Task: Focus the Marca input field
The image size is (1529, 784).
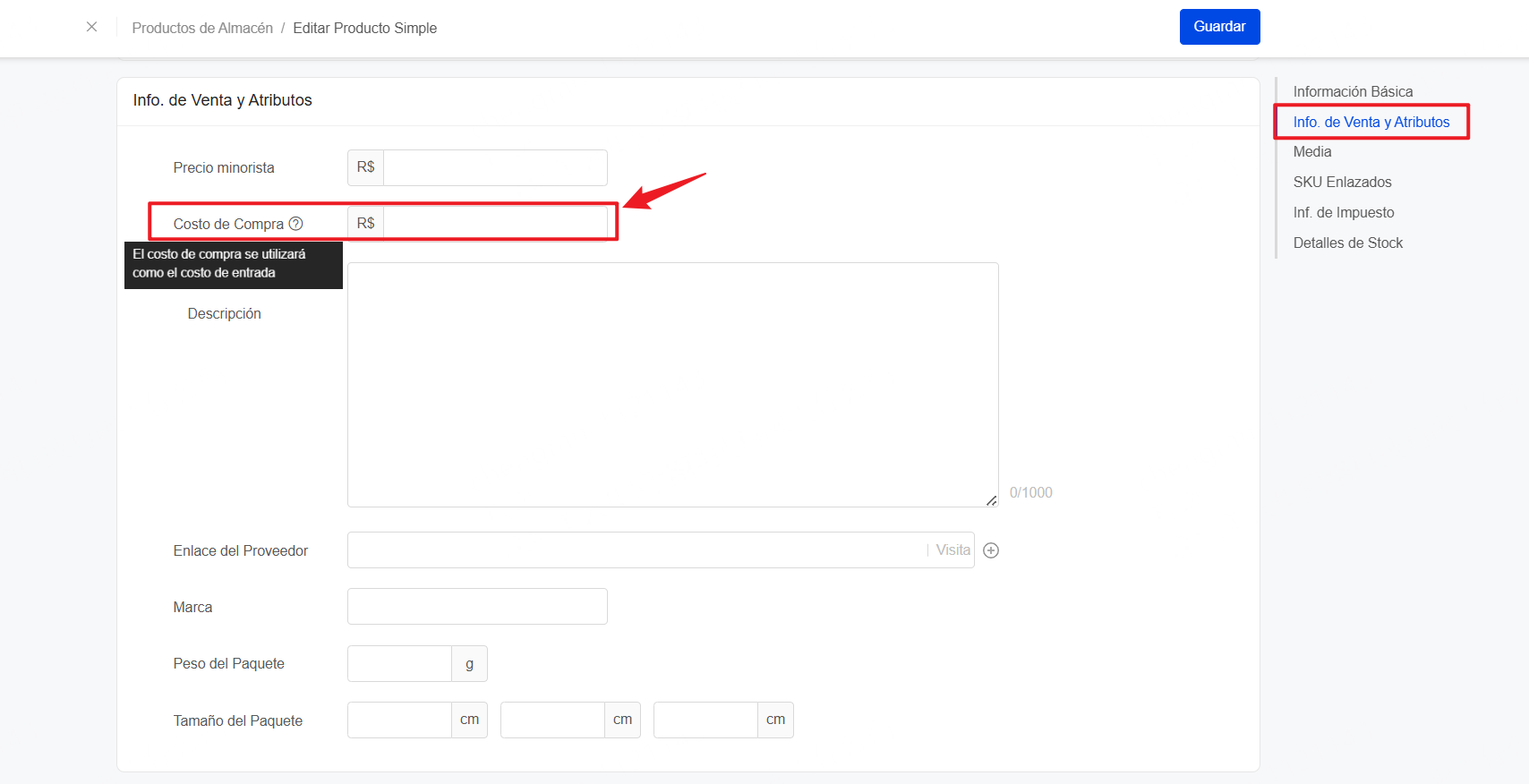Action: pyautogui.click(x=477, y=607)
